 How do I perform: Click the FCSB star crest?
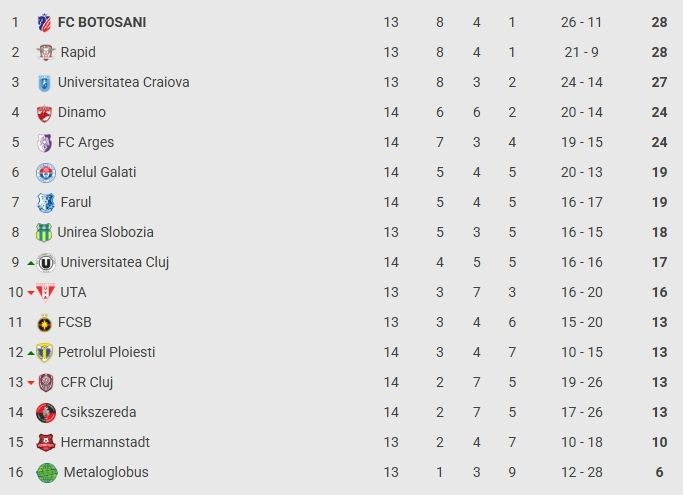(x=44, y=322)
